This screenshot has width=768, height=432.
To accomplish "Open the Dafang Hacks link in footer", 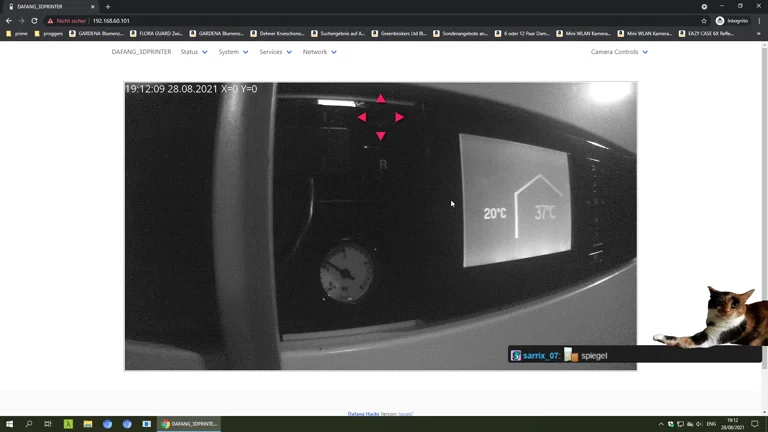I will 363,413.
